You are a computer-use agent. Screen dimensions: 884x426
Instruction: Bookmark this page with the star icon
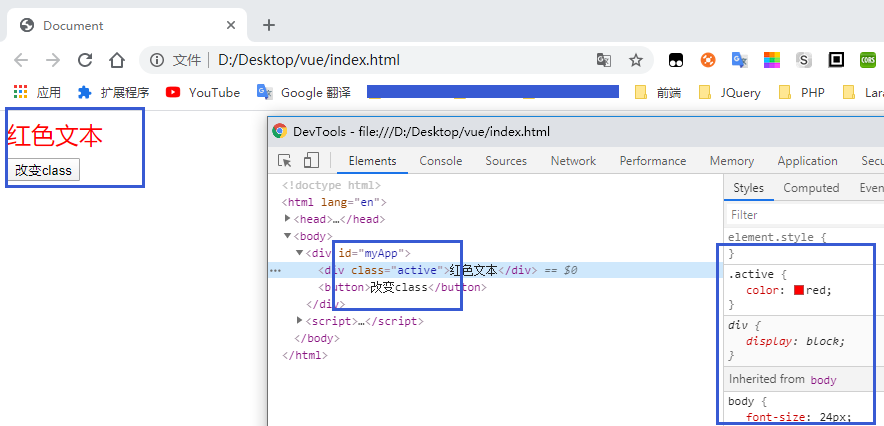pyautogui.click(x=636, y=60)
